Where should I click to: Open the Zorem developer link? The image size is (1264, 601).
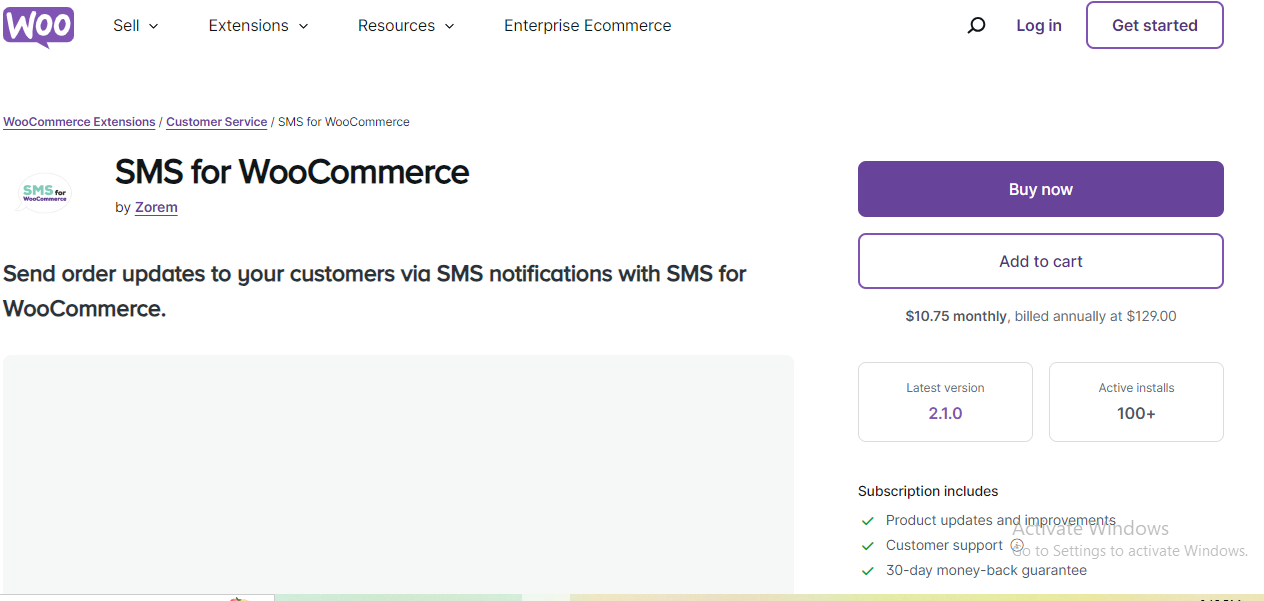tap(156, 208)
